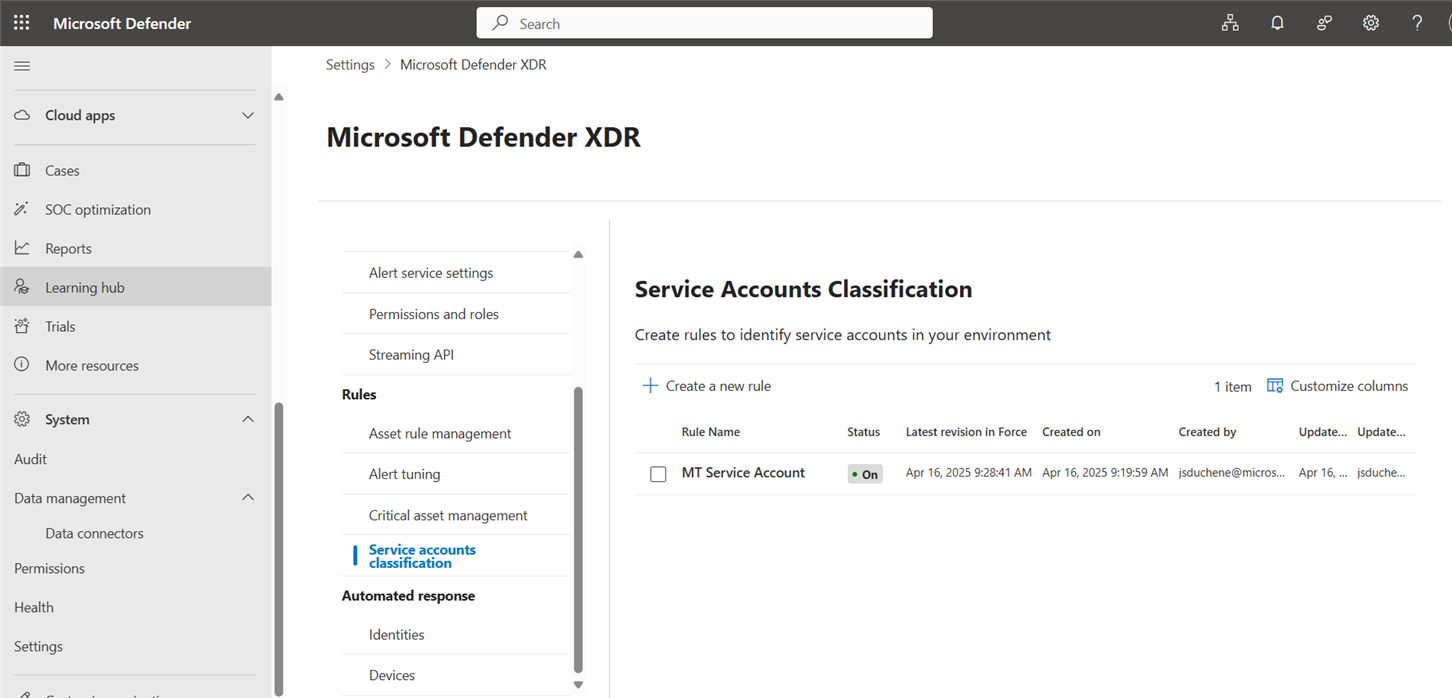Sort by Rule Name column header

tap(711, 432)
